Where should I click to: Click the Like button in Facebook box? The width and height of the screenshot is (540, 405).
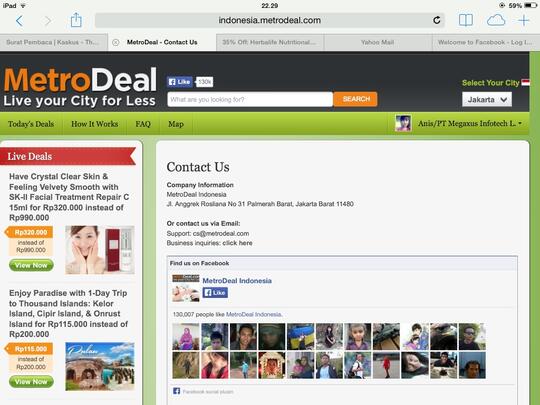[215, 293]
